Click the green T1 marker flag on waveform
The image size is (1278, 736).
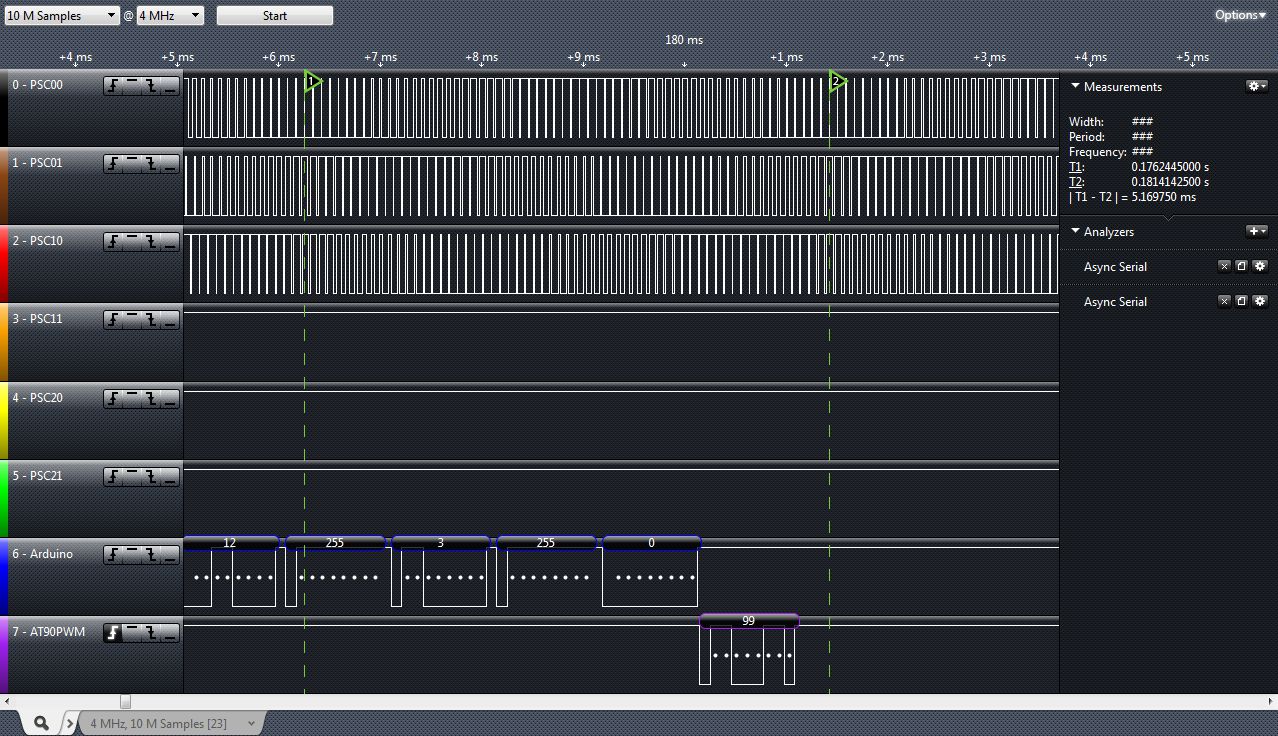312,82
